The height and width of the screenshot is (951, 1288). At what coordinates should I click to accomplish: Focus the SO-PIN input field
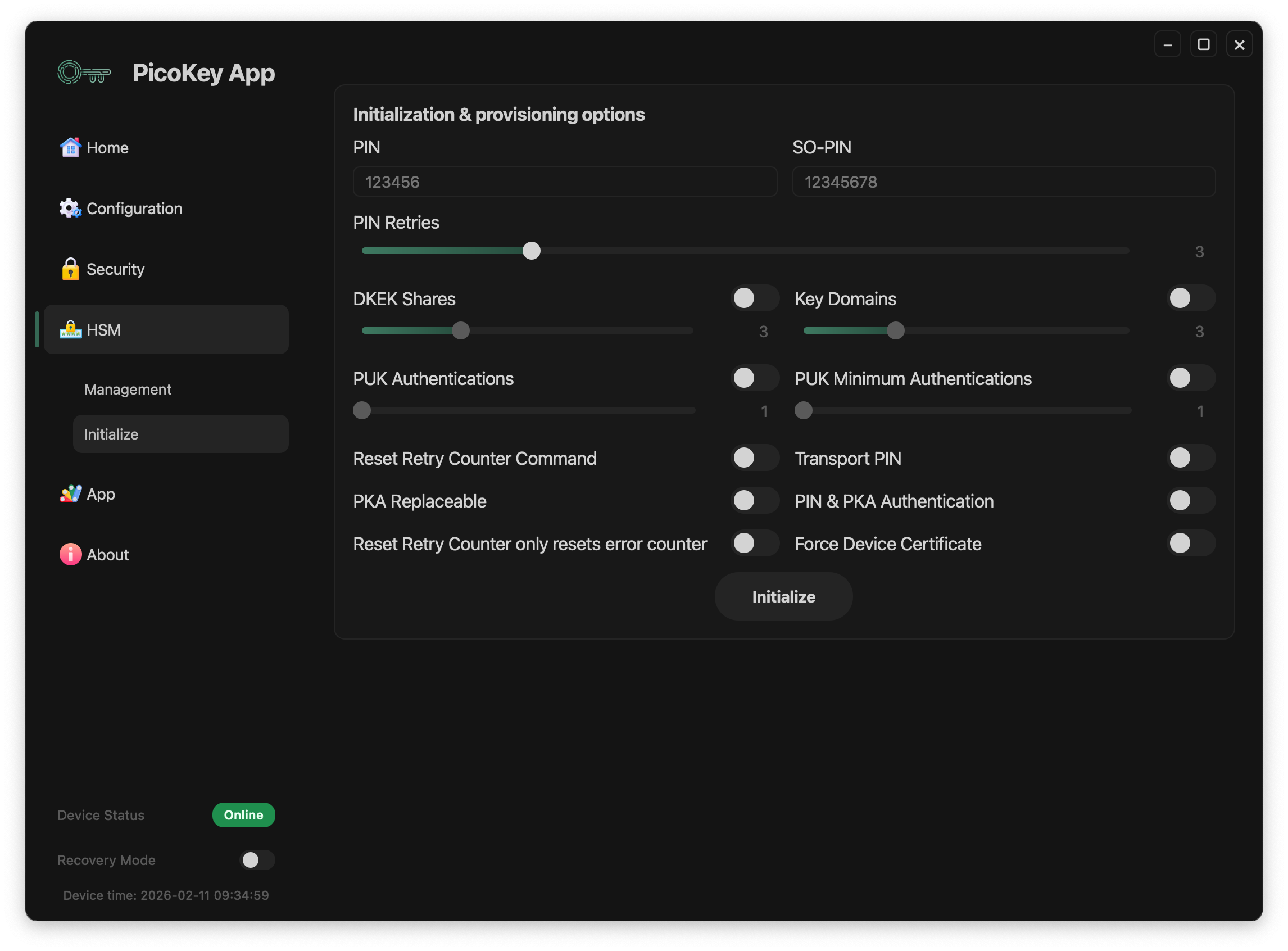(1003, 182)
